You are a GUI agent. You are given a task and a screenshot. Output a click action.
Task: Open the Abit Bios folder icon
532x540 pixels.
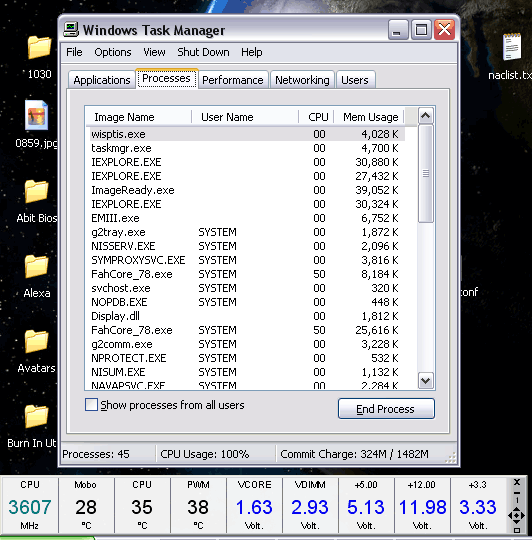click(36, 191)
